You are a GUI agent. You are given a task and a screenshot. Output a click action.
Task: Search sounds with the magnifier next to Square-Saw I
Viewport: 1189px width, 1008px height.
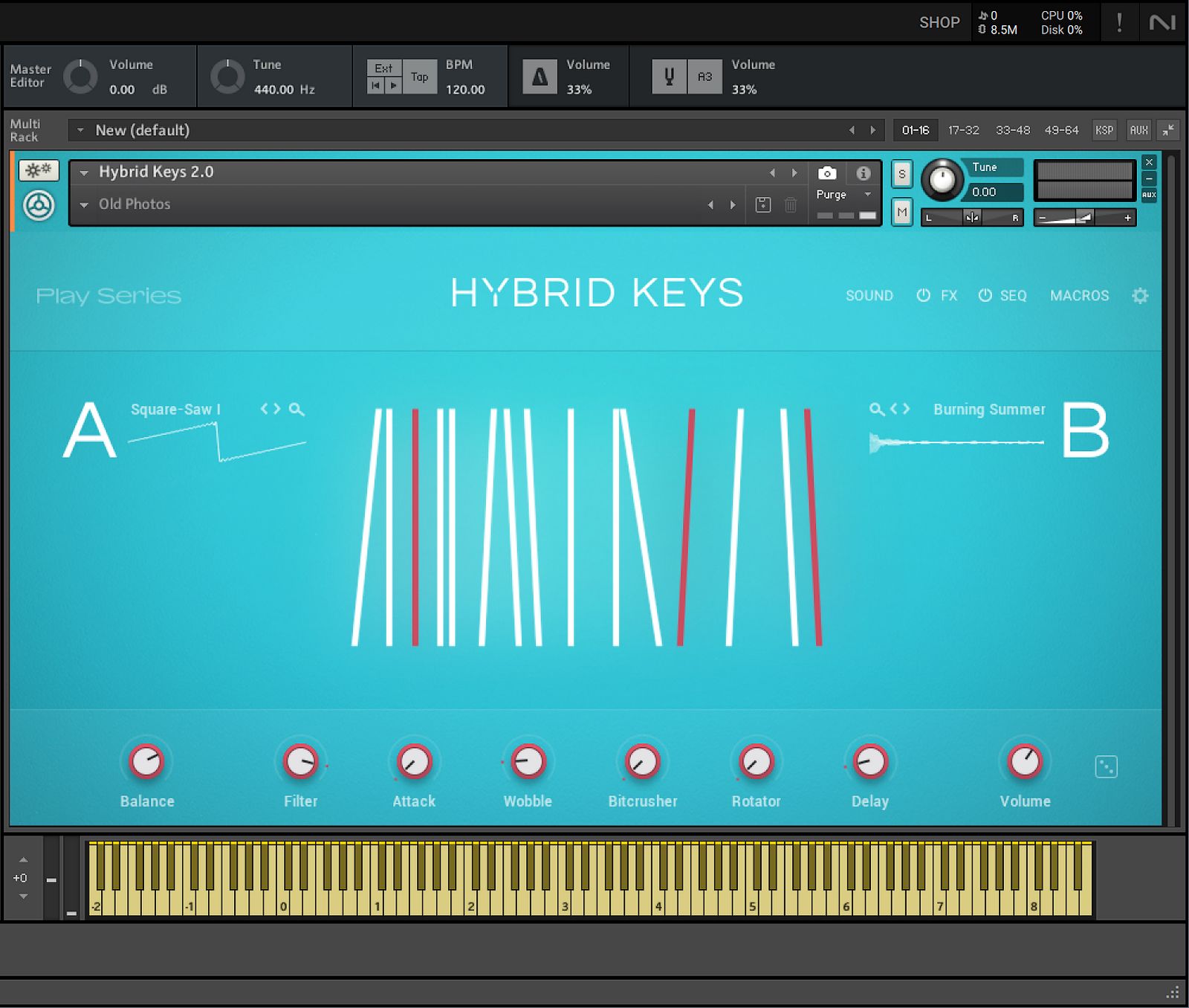tap(297, 409)
